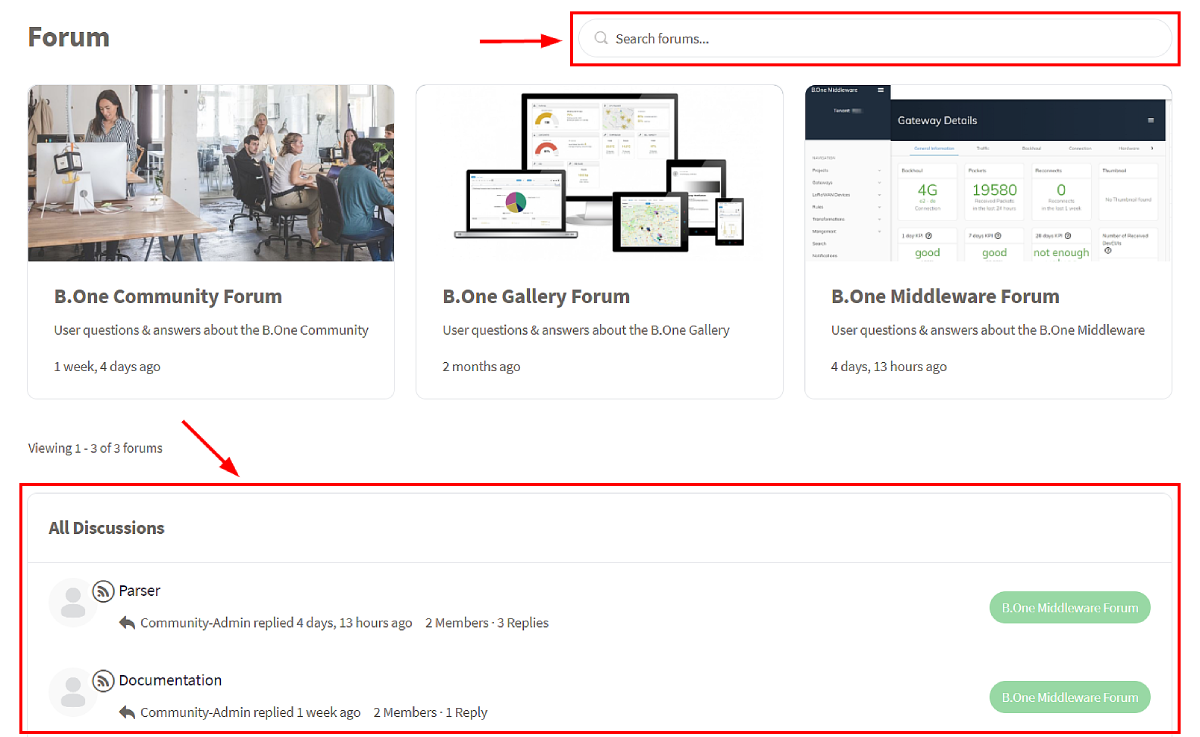Click the '4 days, 13 hours ago' forum card text
This screenshot has height=737, width=1200.
tap(889, 367)
